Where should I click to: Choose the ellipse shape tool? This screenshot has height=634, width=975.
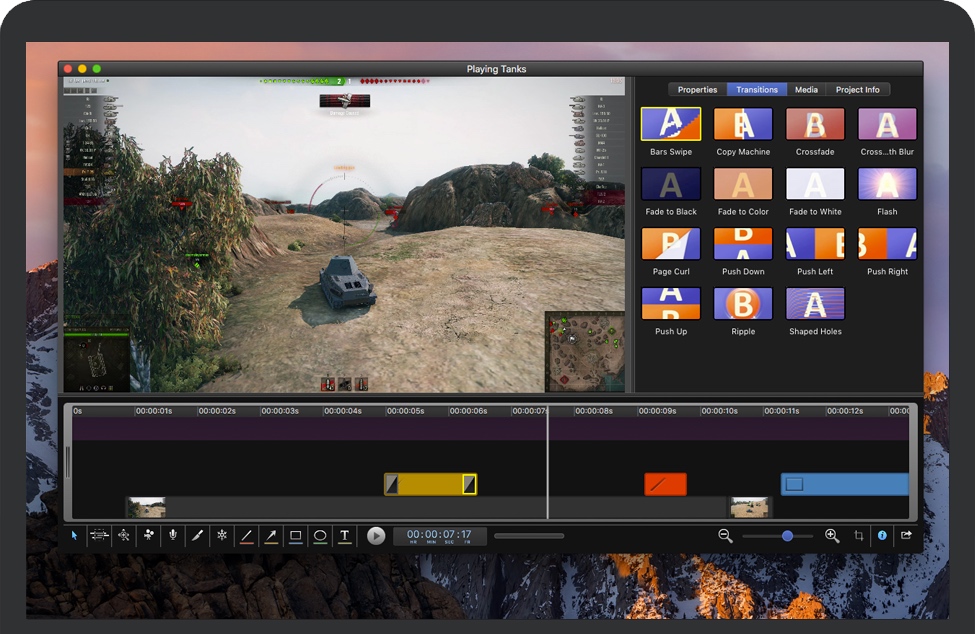pos(320,536)
